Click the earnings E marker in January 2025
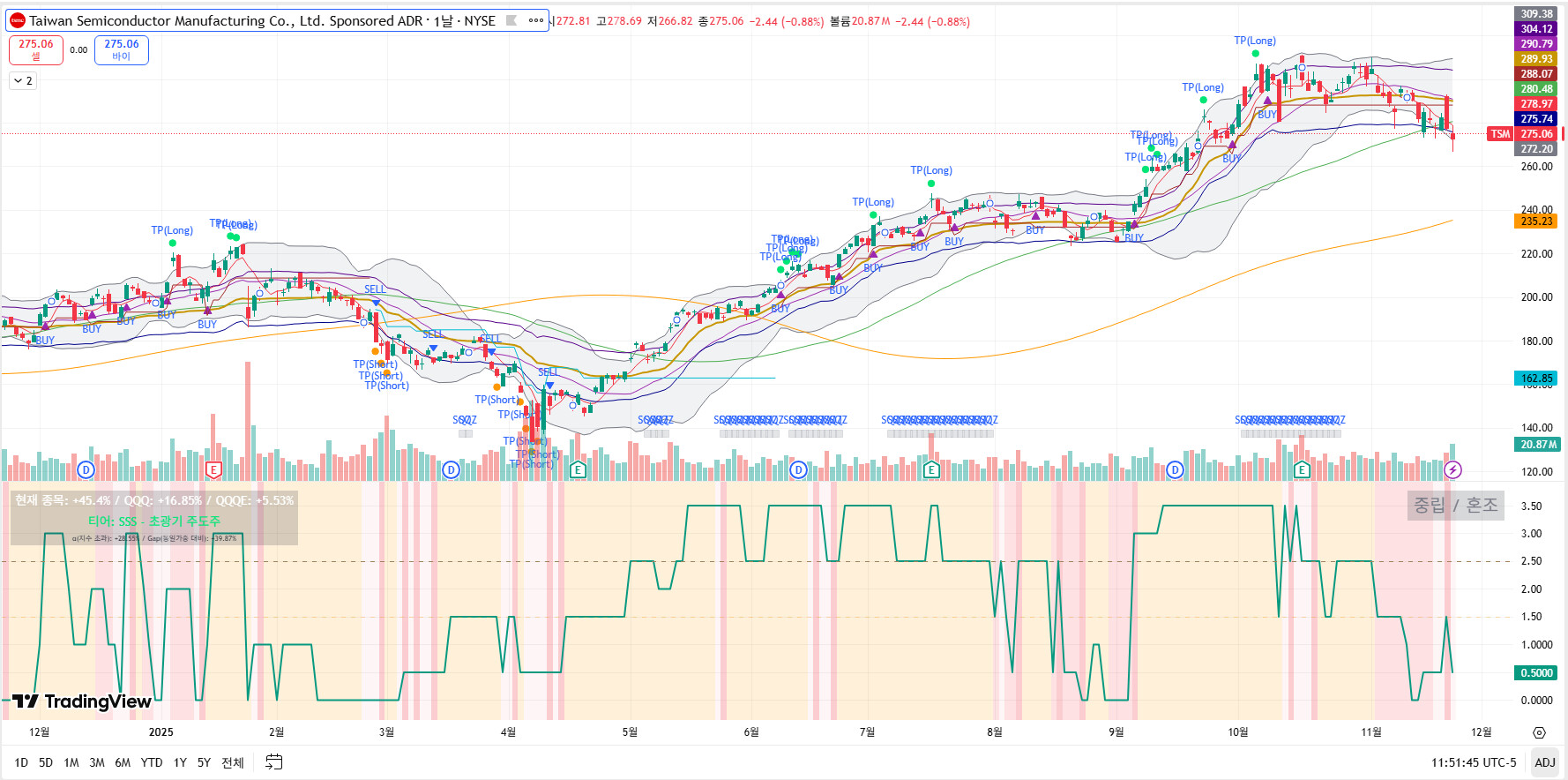Image resolution: width=1568 pixels, height=780 pixels. tap(213, 469)
